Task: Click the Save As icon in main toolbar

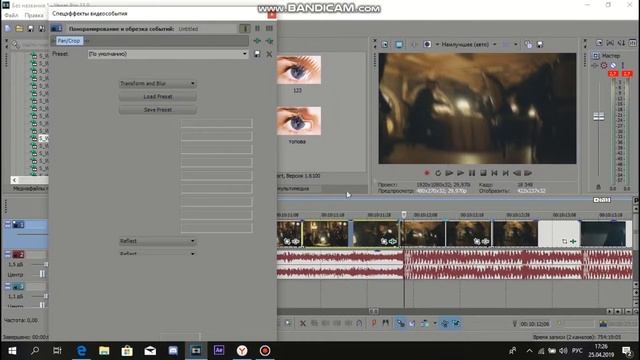Action: pyautogui.click(x=42, y=29)
